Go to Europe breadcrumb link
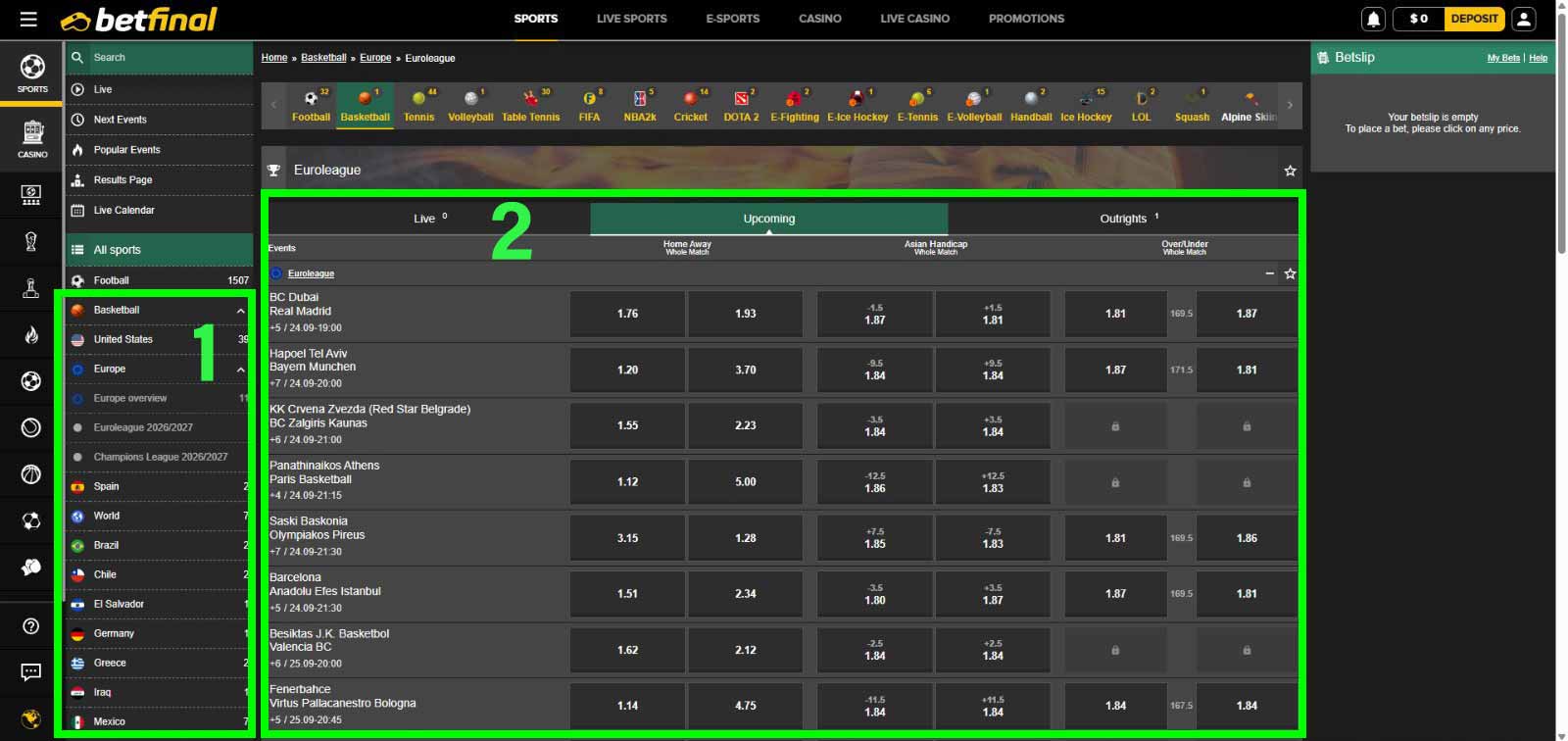The height and width of the screenshot is (741, 1568). (375, 58)
